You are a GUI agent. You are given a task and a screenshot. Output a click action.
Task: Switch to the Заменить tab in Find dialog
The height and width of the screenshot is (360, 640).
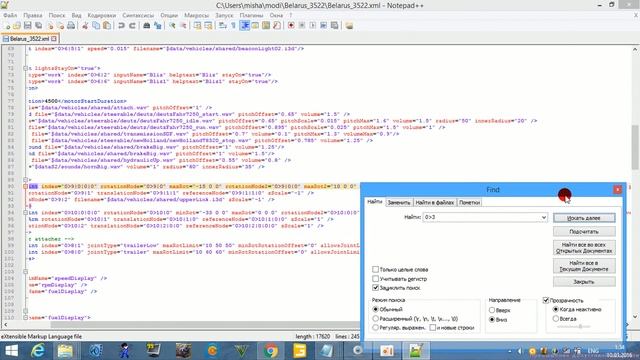click(x=399, y=202)
